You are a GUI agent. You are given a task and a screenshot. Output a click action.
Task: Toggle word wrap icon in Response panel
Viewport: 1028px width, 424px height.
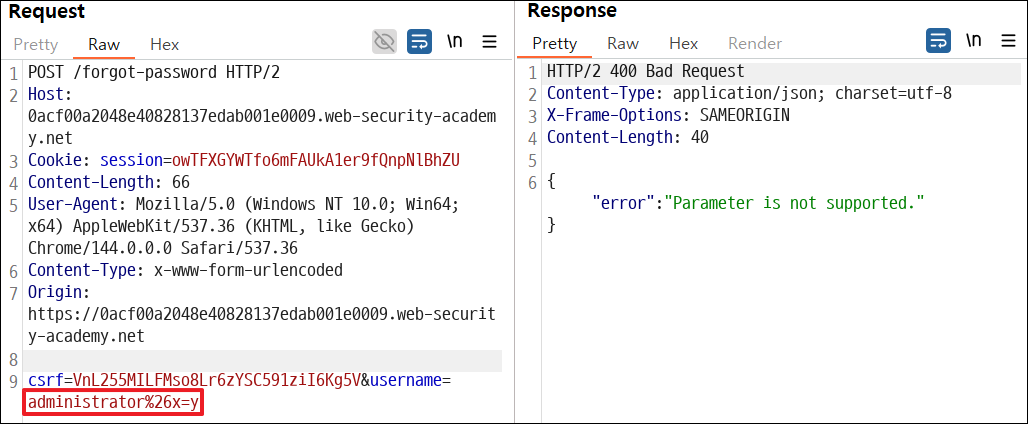[938, 41]
